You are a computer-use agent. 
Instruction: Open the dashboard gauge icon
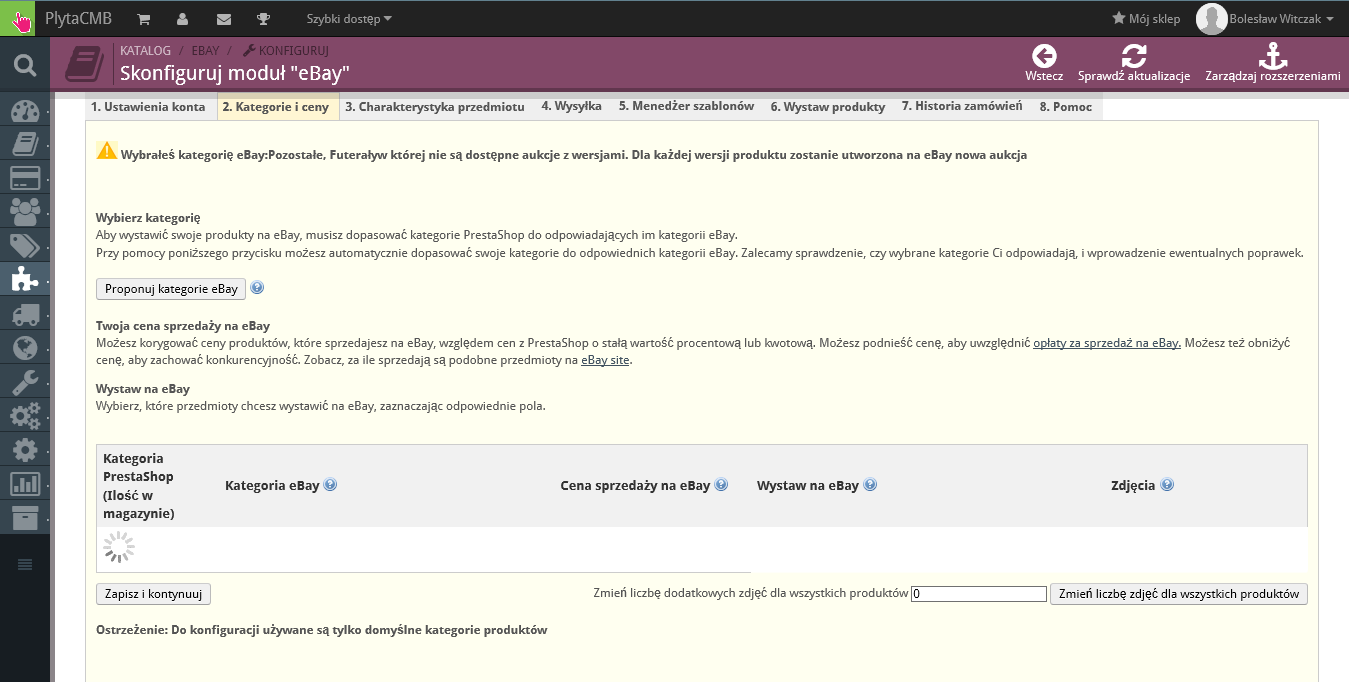[x=24, y=110]
